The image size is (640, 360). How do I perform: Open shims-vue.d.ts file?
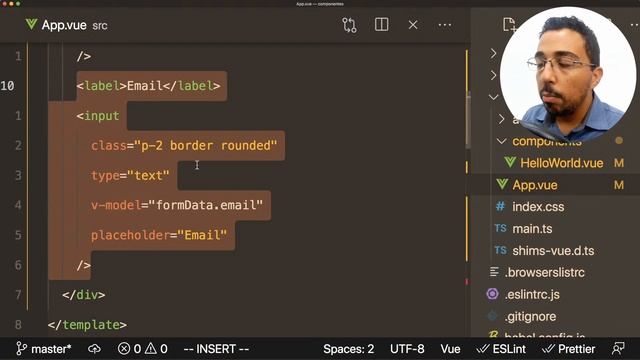[553, 251]
